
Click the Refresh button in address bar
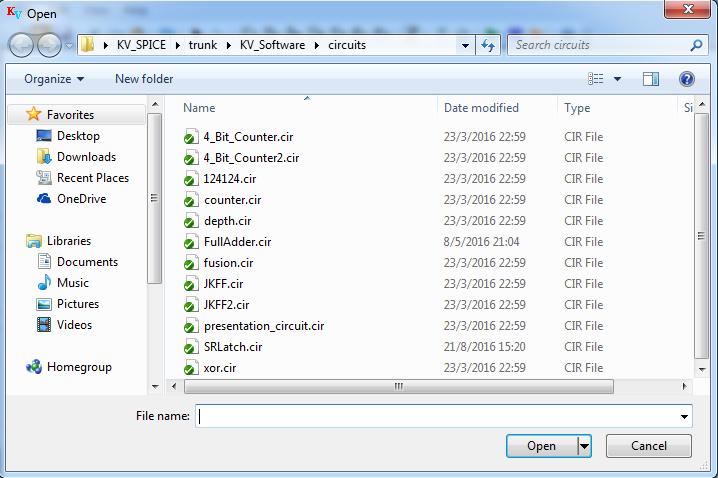tap(488, 45)
